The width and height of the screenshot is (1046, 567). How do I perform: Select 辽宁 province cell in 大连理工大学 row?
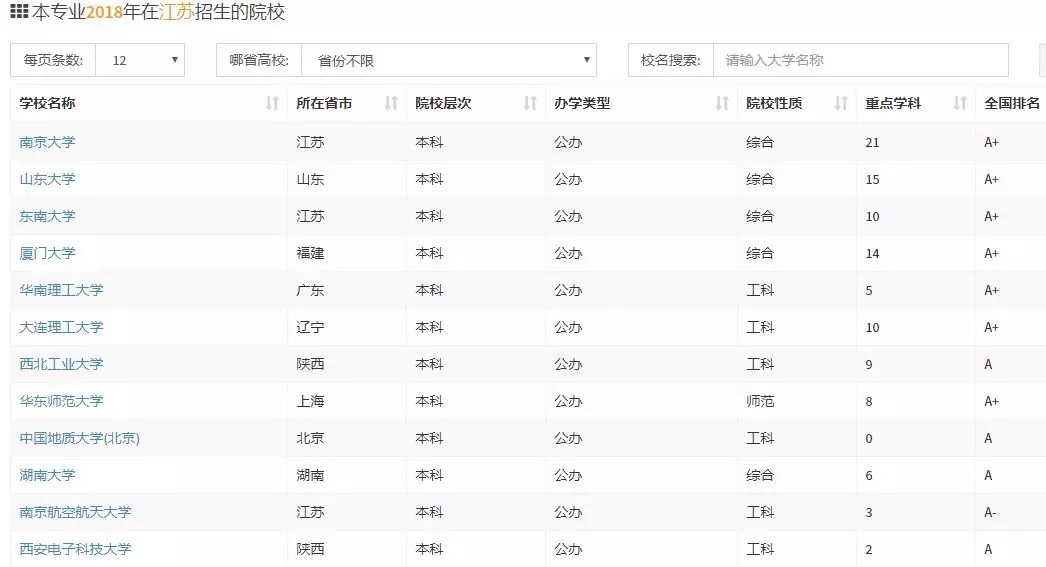310,327
